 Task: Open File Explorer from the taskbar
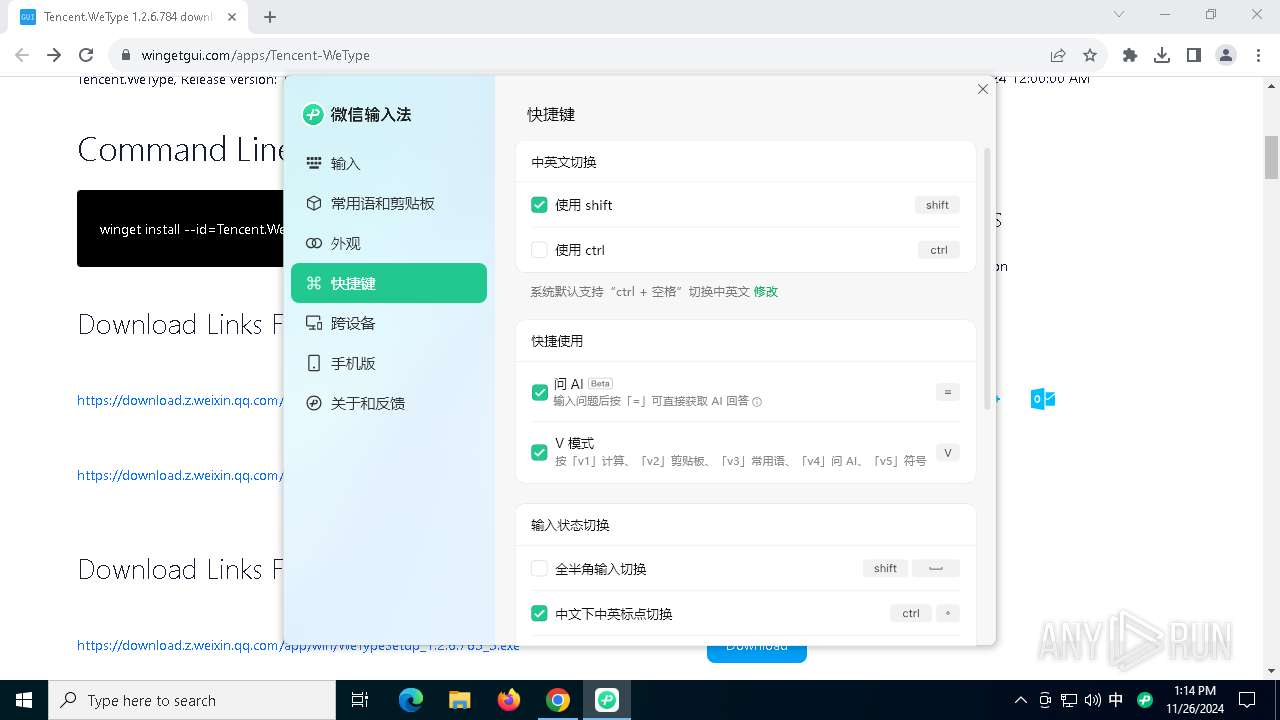click(x=460, y=700)
